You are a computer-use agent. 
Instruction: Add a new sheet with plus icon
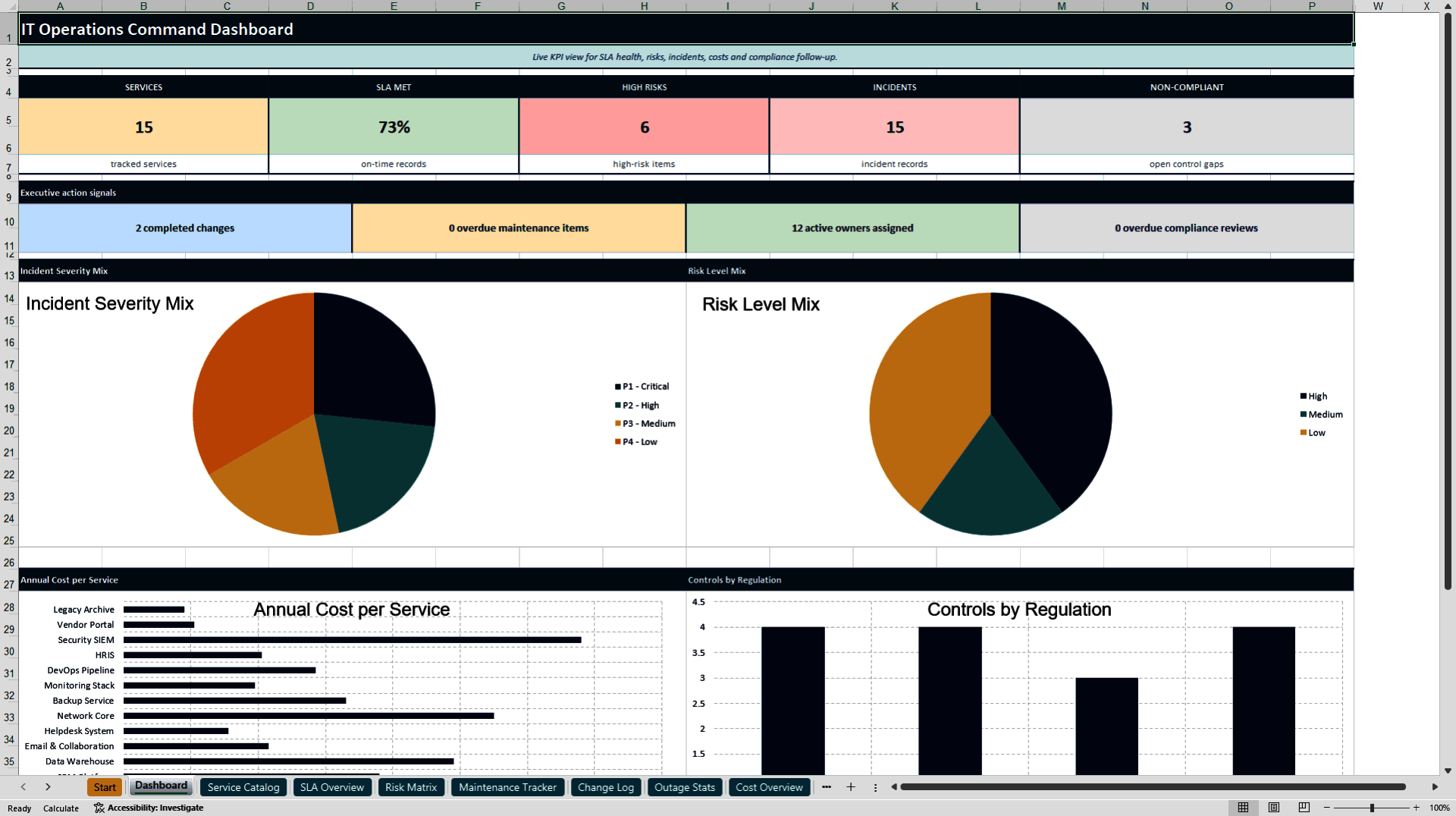[x=851, y=787]
